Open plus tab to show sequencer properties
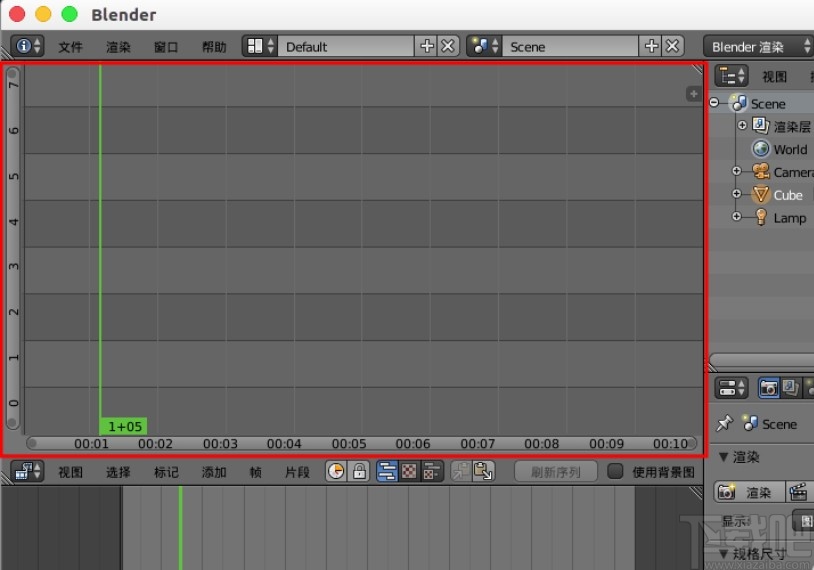Viewport: 814px width, 570px height. pyautogui.click(x=693, y=94)
